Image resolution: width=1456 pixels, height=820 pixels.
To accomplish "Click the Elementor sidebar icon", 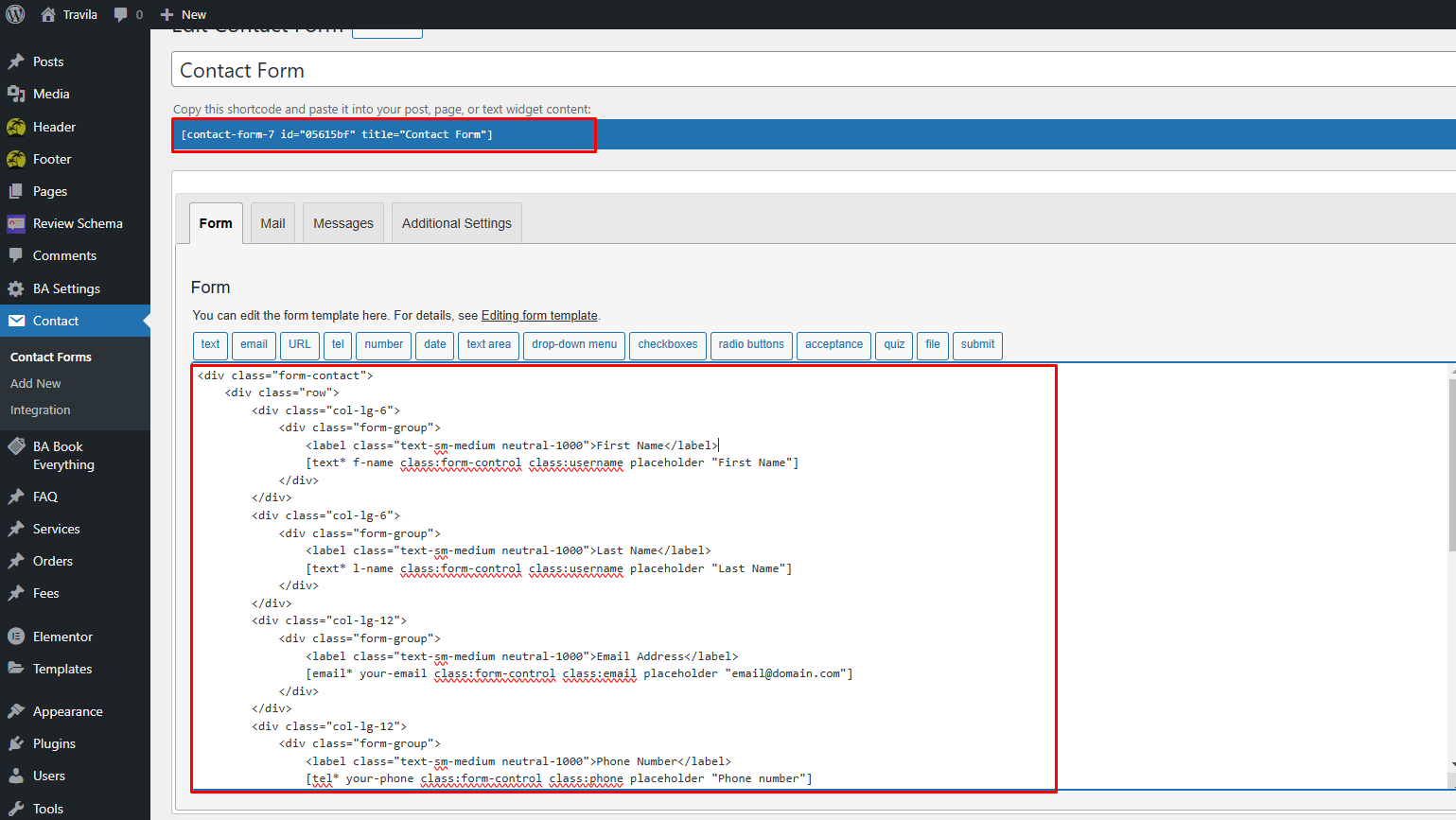I will [16, 637].
